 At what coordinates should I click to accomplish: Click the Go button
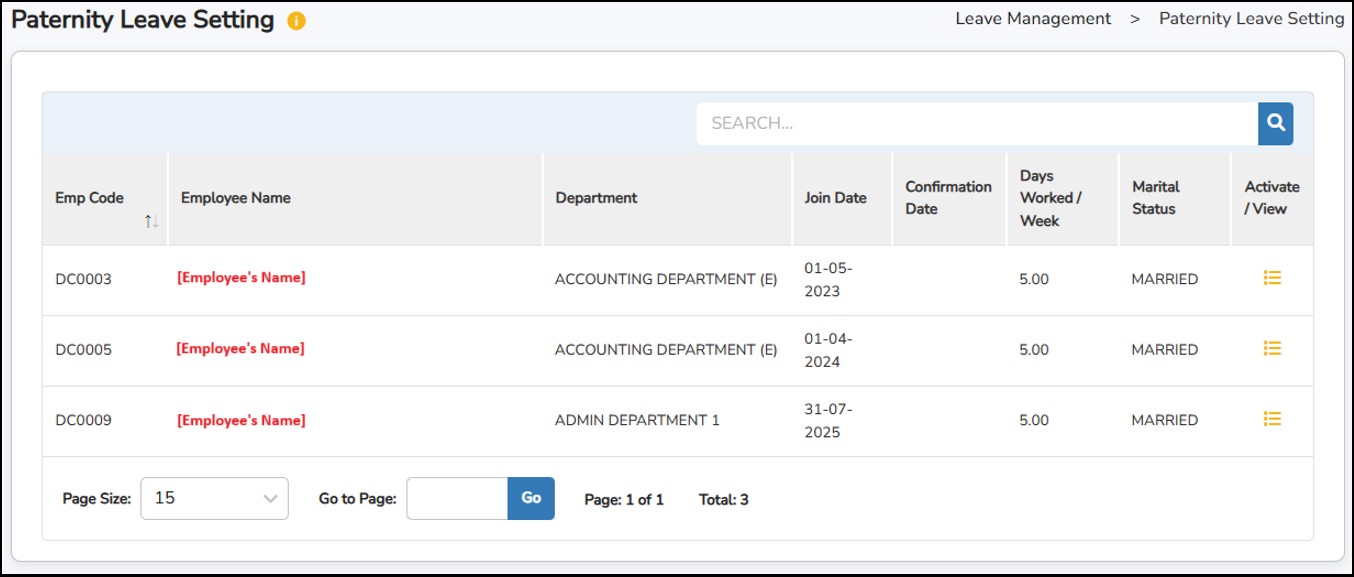531,498
